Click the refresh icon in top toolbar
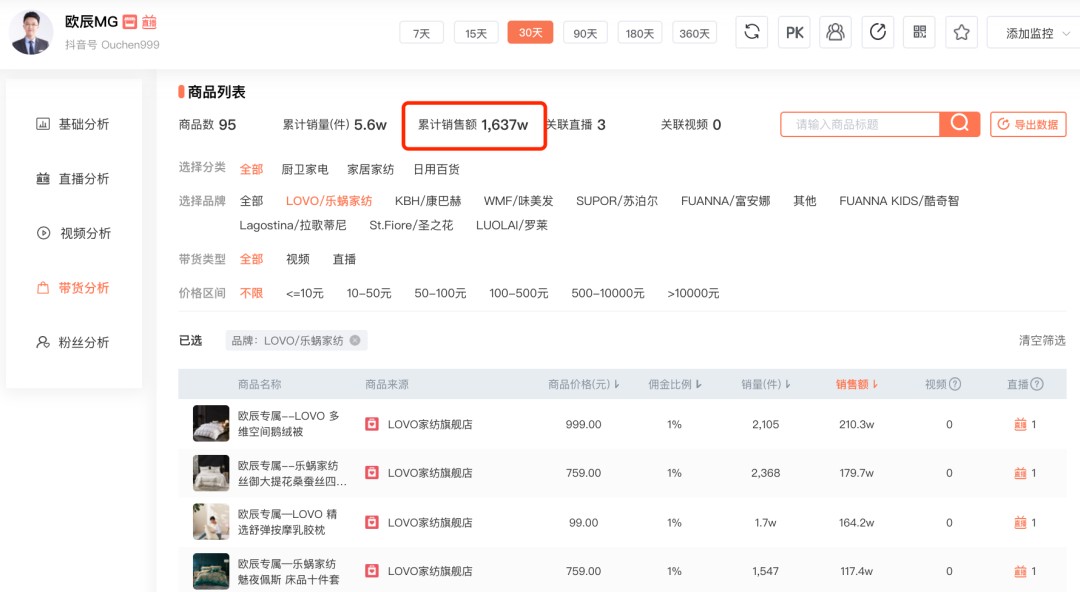The image size is (1080, 592). tap(751, 32)
